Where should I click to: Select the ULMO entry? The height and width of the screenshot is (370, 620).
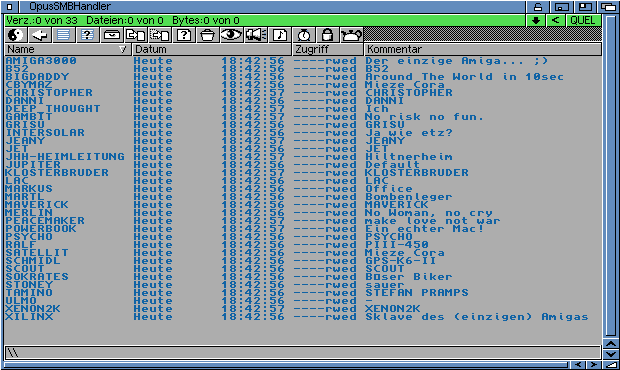pyautogui.click(x=21, y=300)
